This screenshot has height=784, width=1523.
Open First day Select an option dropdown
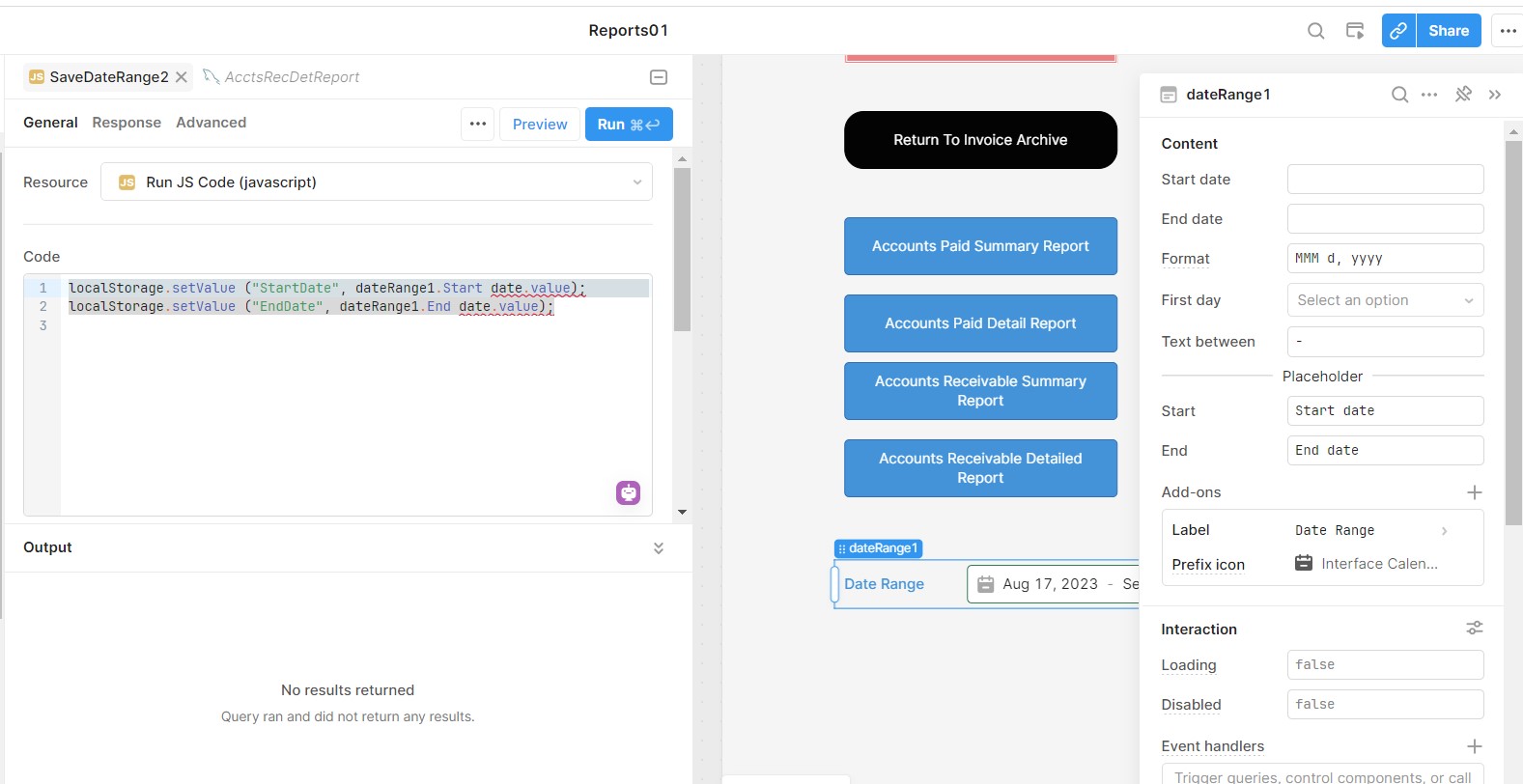point(1385,300)
